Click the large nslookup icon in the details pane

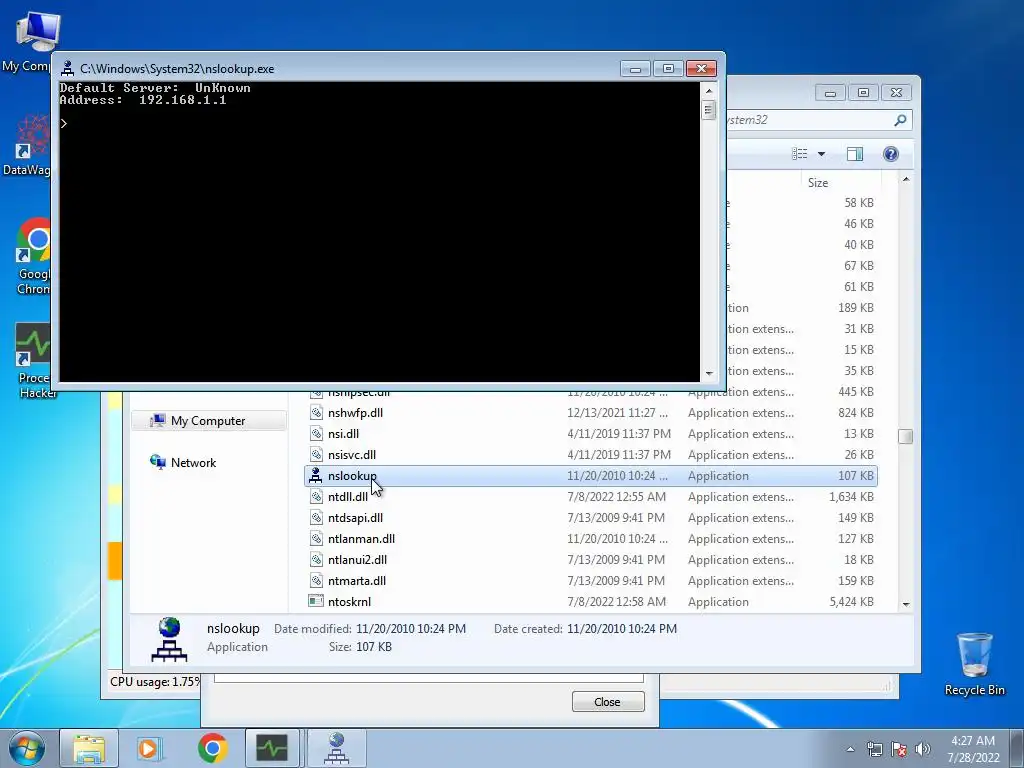click(x=169, y=639)
